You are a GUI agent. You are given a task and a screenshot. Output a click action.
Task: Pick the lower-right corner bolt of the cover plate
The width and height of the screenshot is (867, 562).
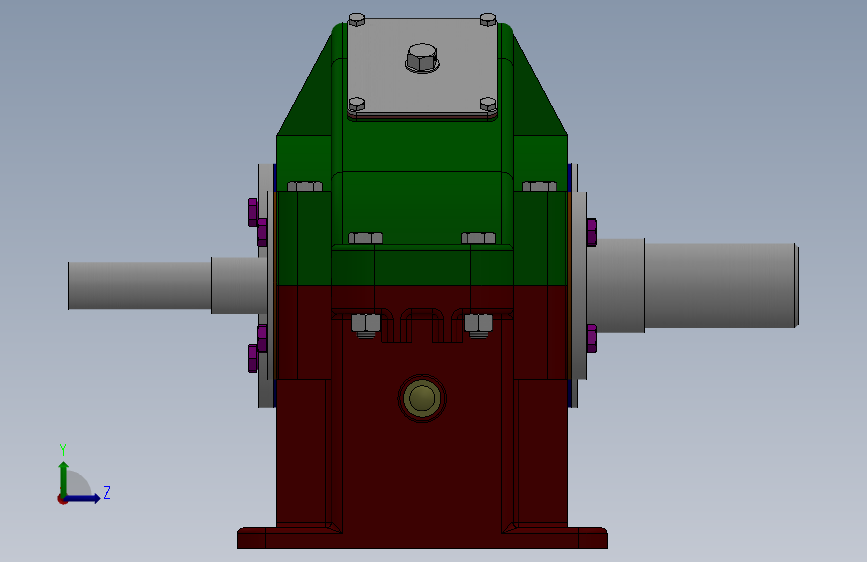pyautogui.click(x=488, y=104)
